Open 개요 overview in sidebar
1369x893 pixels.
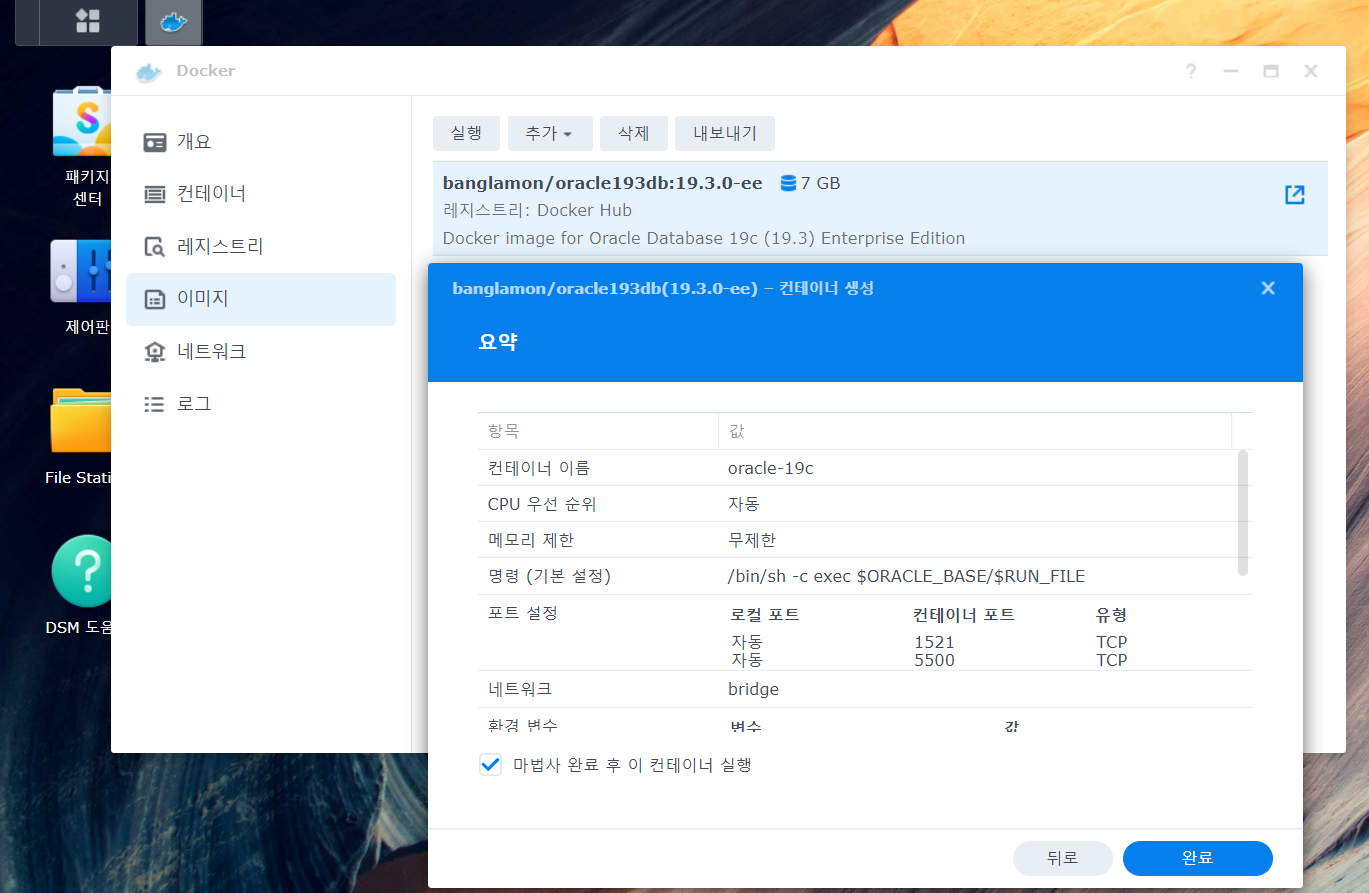[261, 141]
